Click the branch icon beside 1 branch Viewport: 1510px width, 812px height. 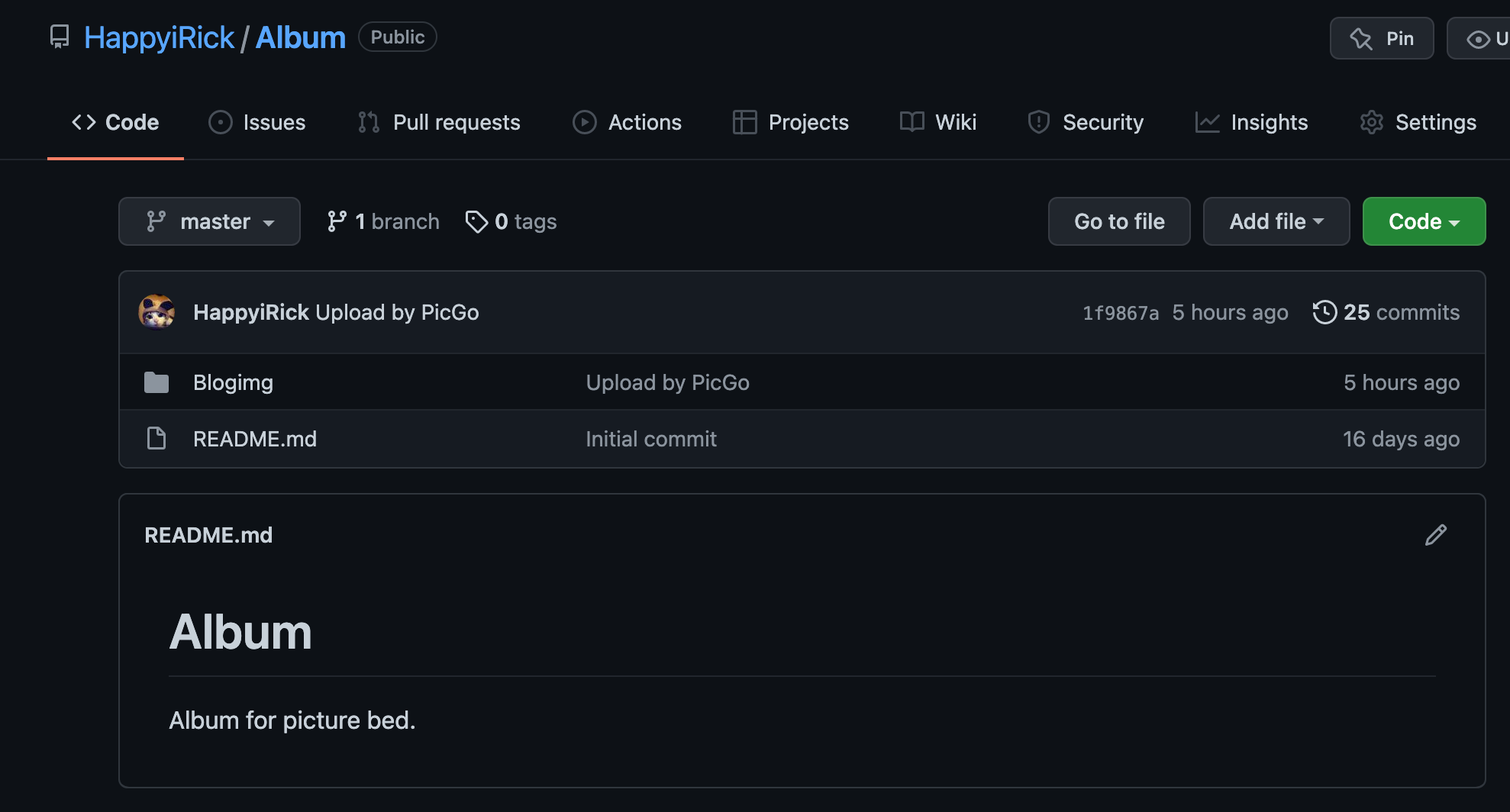[x=337, y=221]
